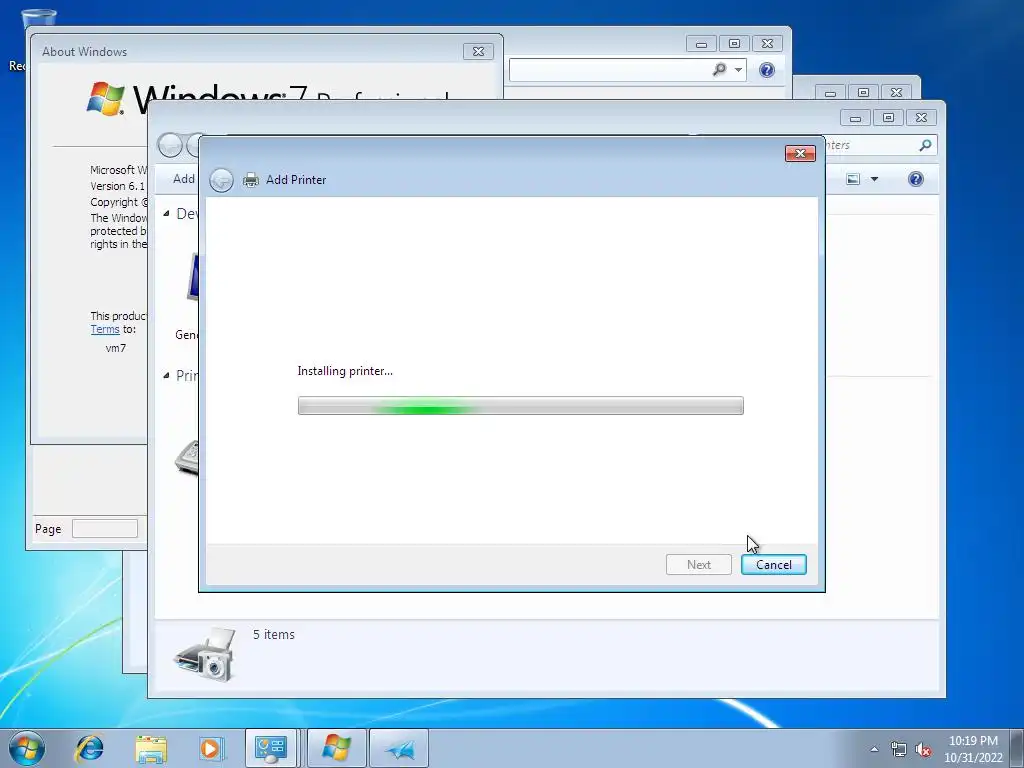1024x768 pixels.
Task: Minimize the Devices and Printers window
Action: tap(855, 118)
